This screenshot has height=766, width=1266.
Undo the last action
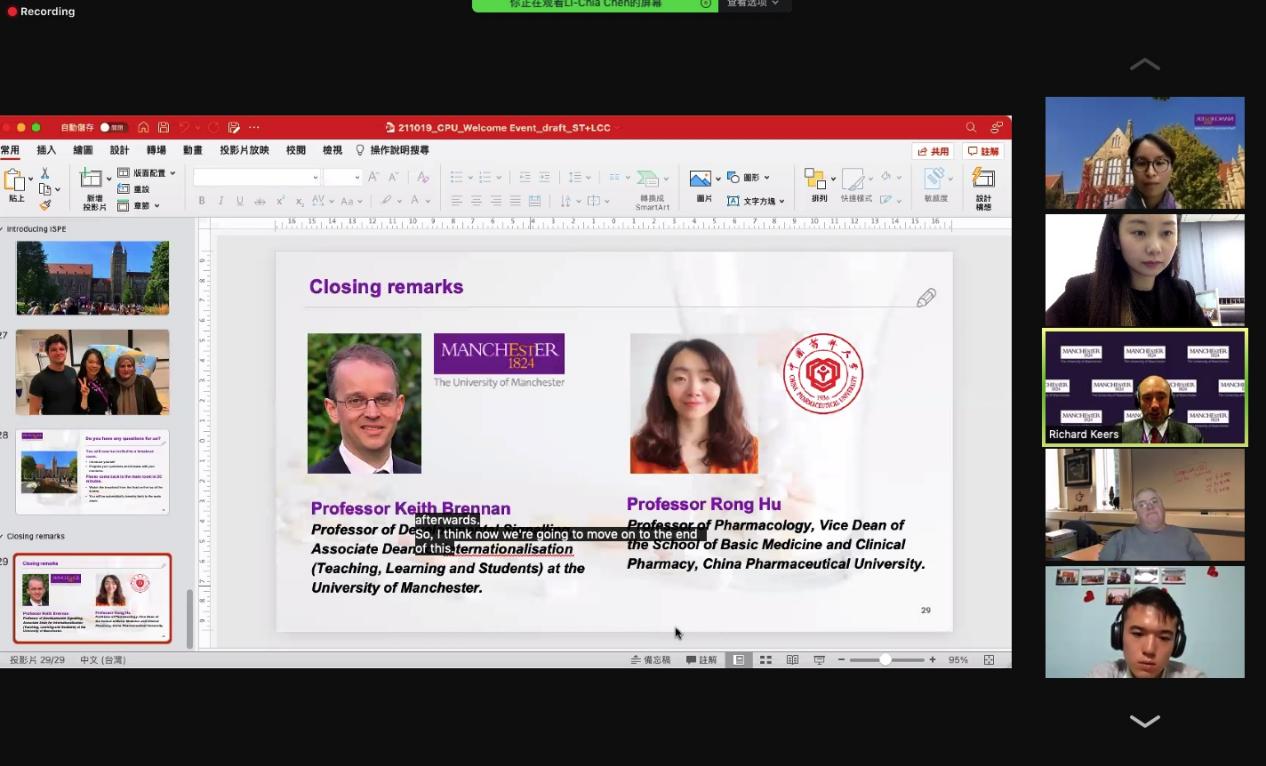coord(184,127)
